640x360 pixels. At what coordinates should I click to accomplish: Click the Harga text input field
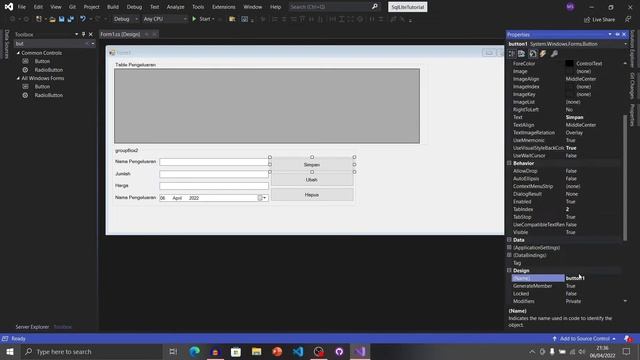(x=214, y=186)
